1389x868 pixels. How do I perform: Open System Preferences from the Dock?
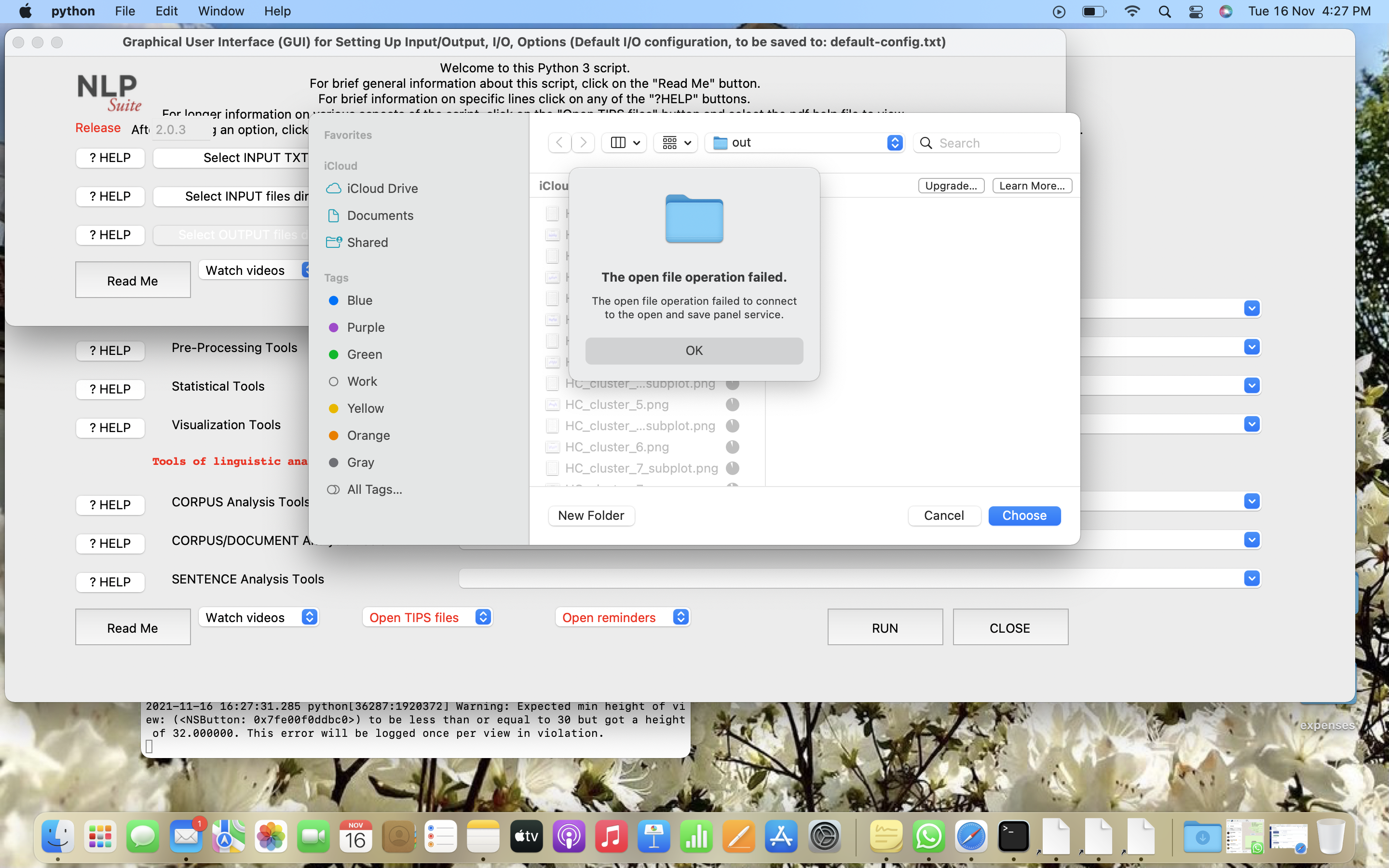point(825,836)
